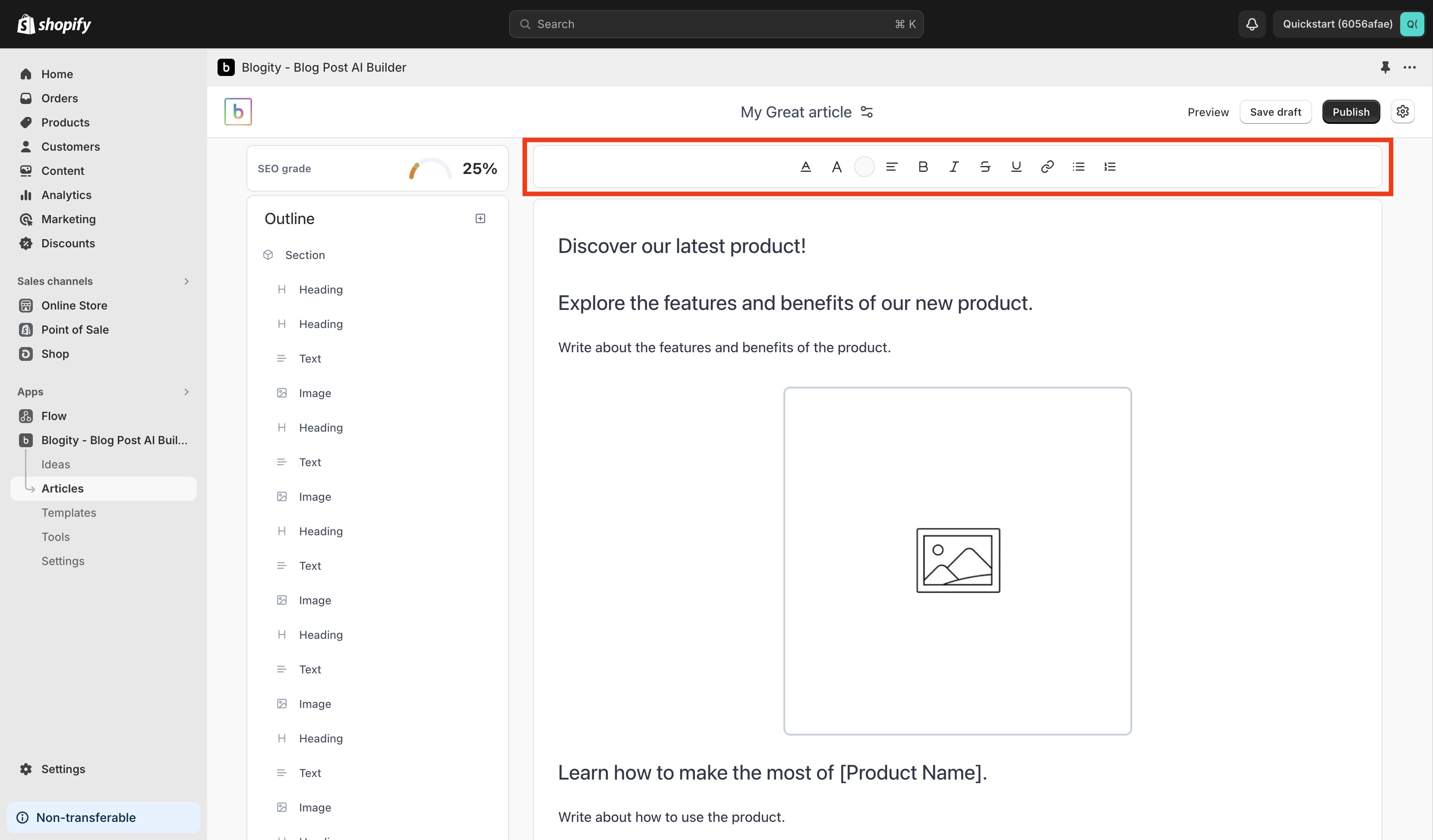This screenshot has width=1433, height=840.
Task: Select the Section item in outline
Action: point(305,255)
